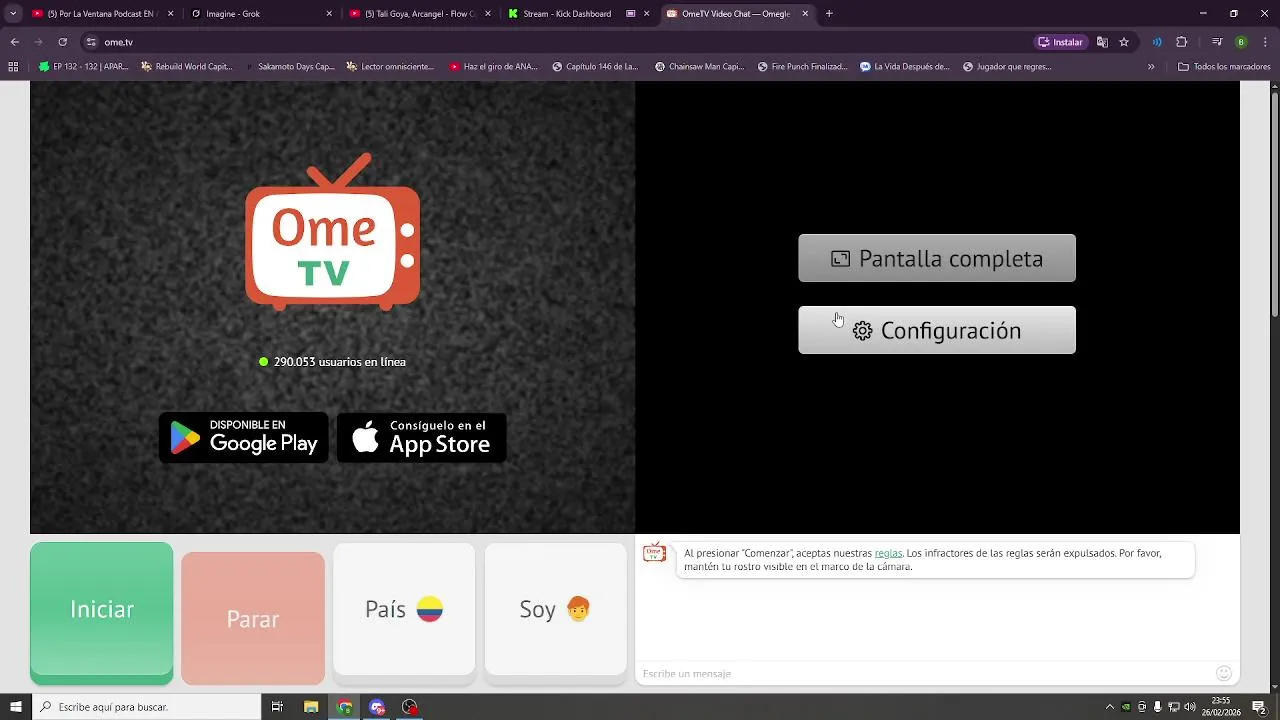Open La Vida Después de... bookmark
This screenshot has height=720, width=1280.
[905, 67]
